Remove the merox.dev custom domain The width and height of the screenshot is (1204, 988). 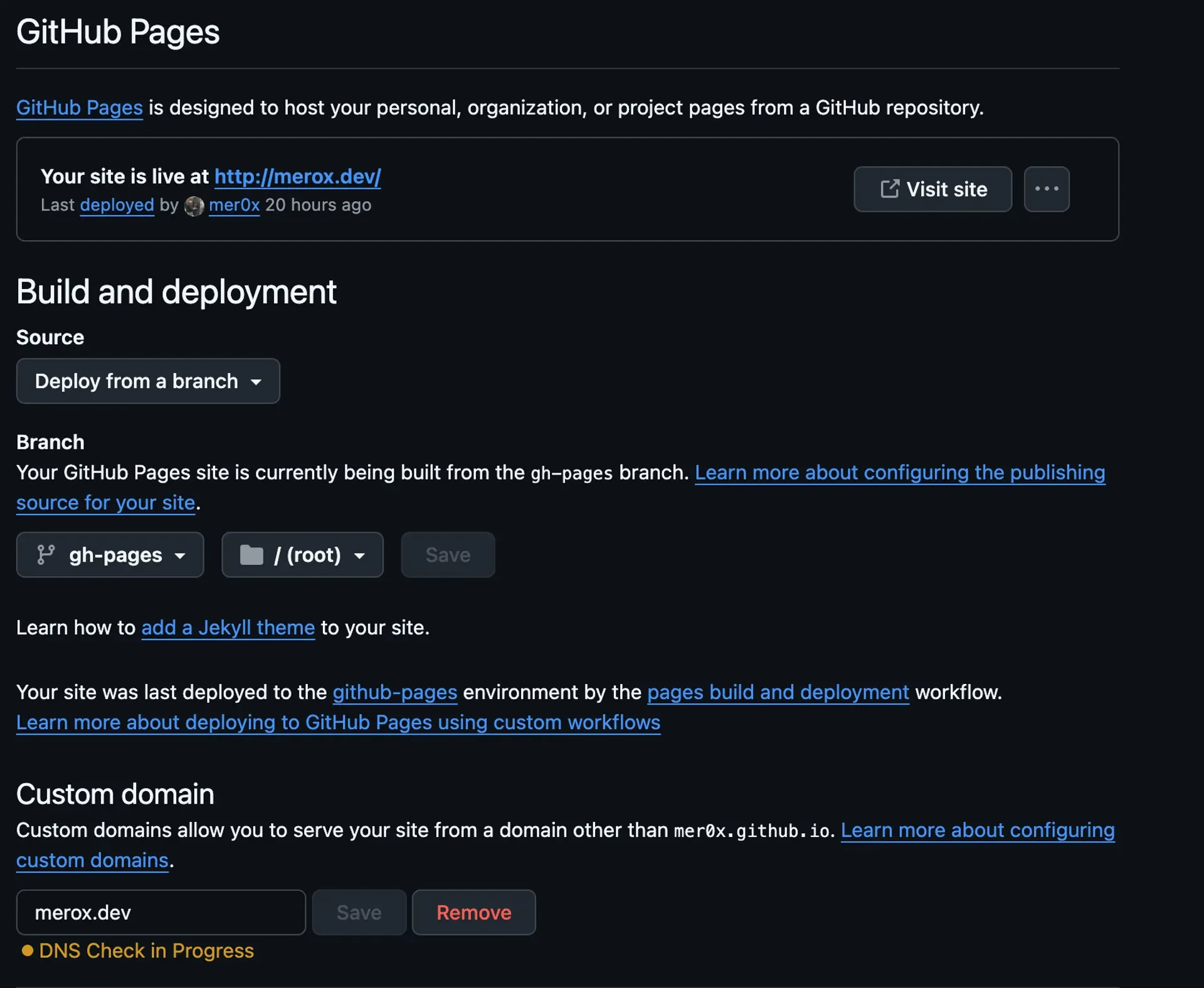[x=473, y=912]
